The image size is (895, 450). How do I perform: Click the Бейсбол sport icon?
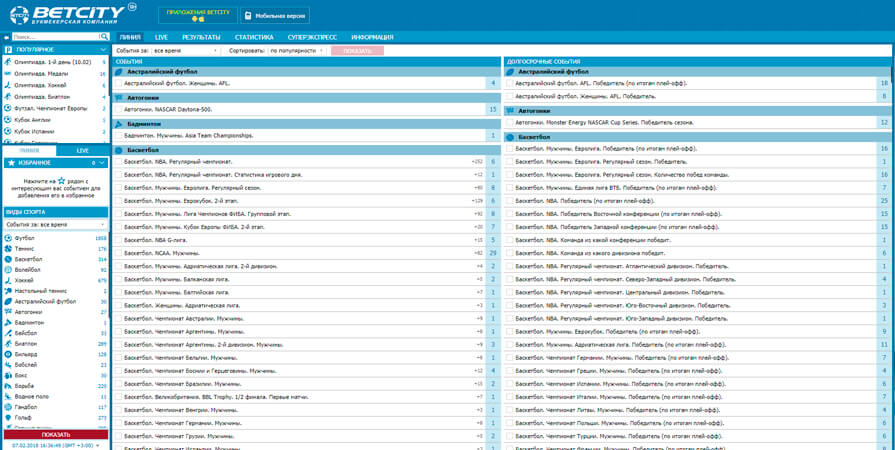(8, 334)
